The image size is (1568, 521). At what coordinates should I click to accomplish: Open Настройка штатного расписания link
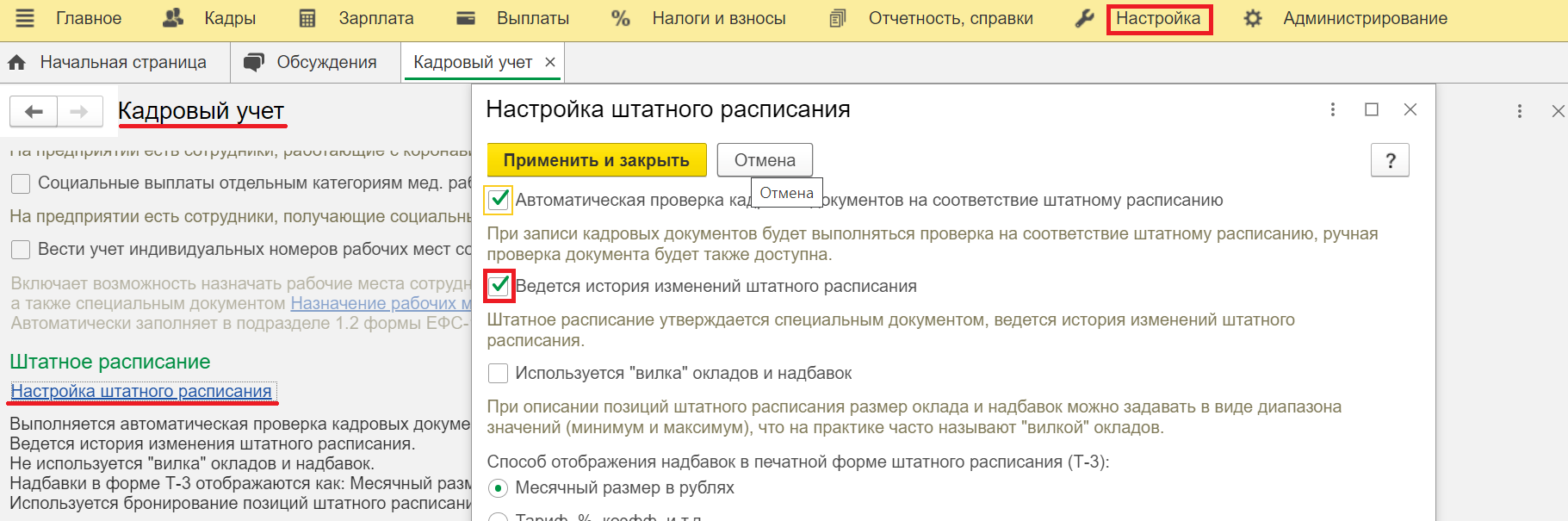click(x=141, y=391)
